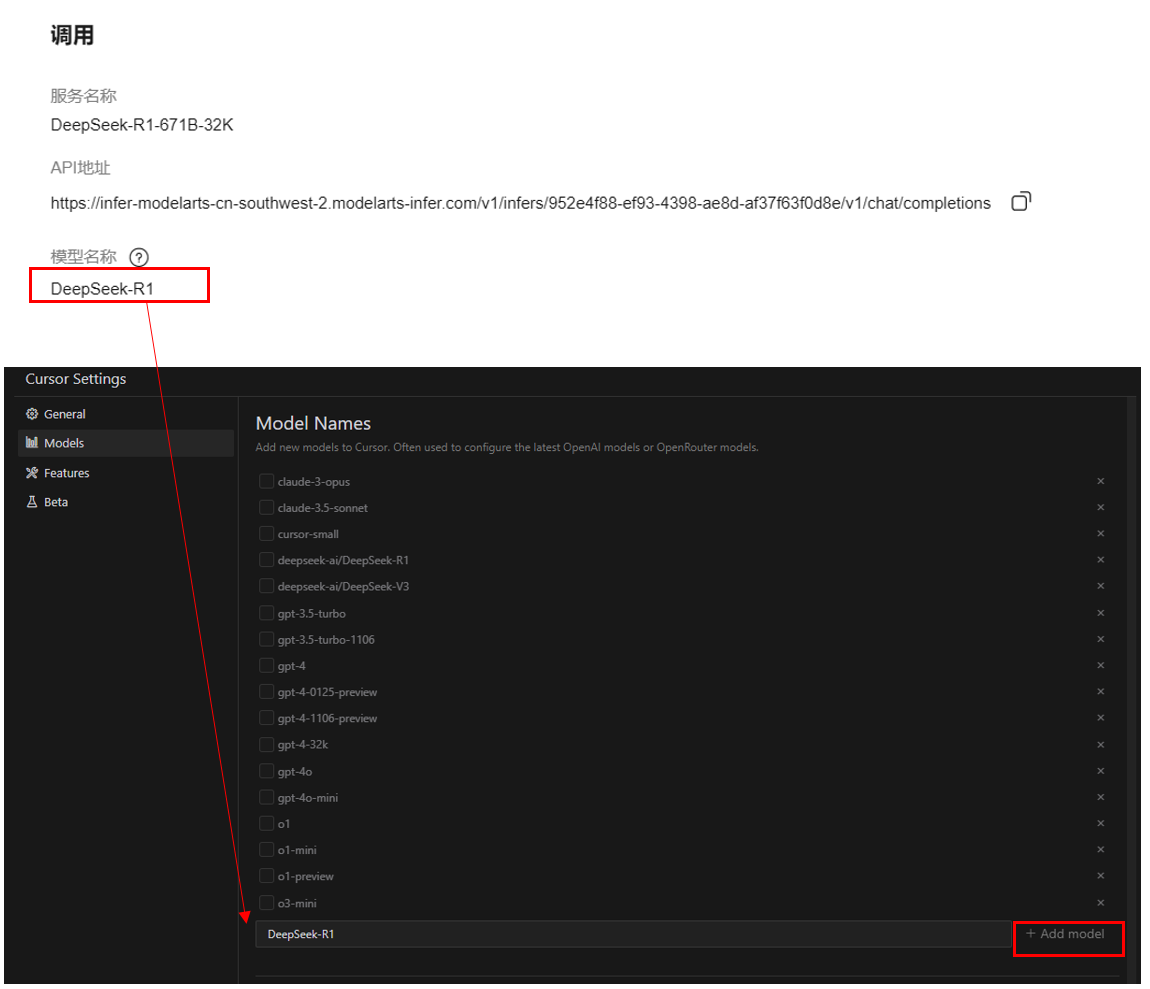The image size is (1150, 989).
Task: Toggle the gpt-4-32k checkbox
Action: coord(266,745)
